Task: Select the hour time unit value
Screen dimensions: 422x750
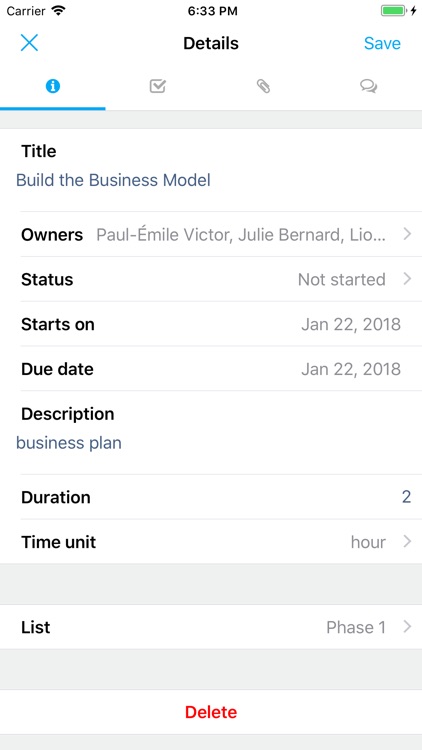Action: [x=368, y=542]
